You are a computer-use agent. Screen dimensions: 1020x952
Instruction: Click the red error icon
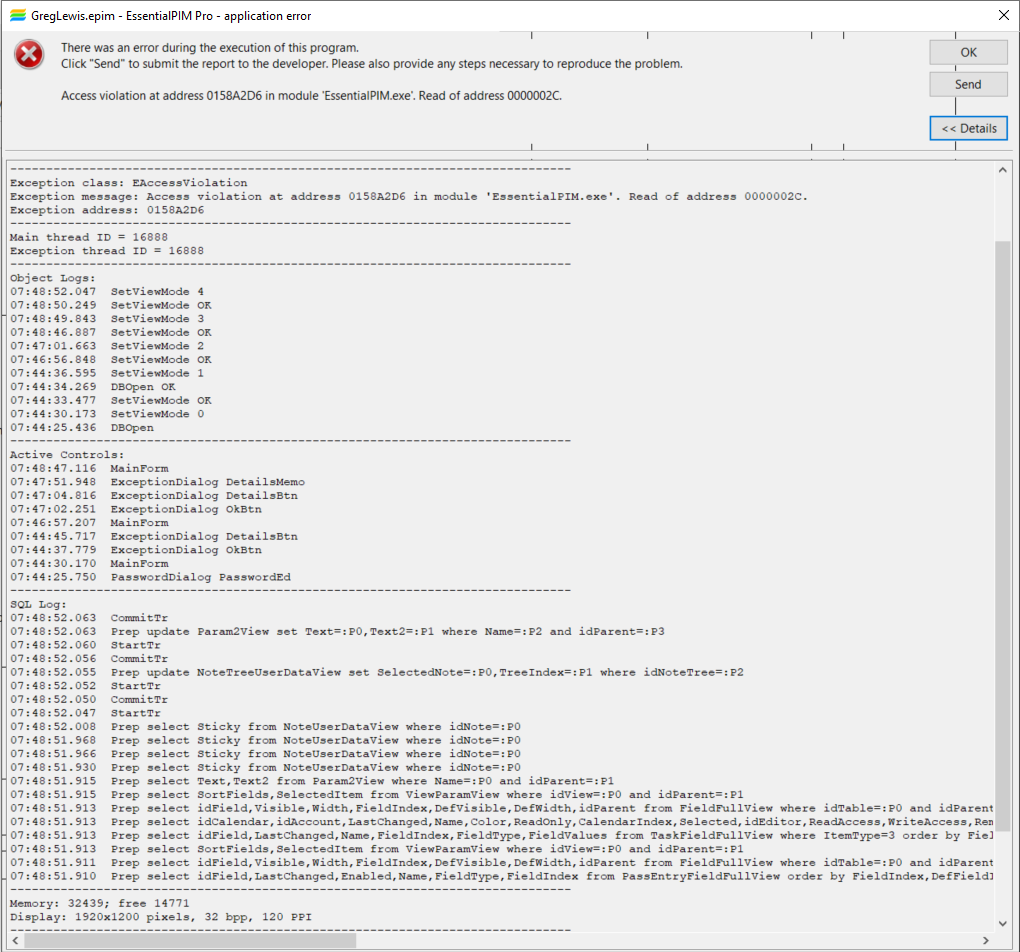click(29, 55)
